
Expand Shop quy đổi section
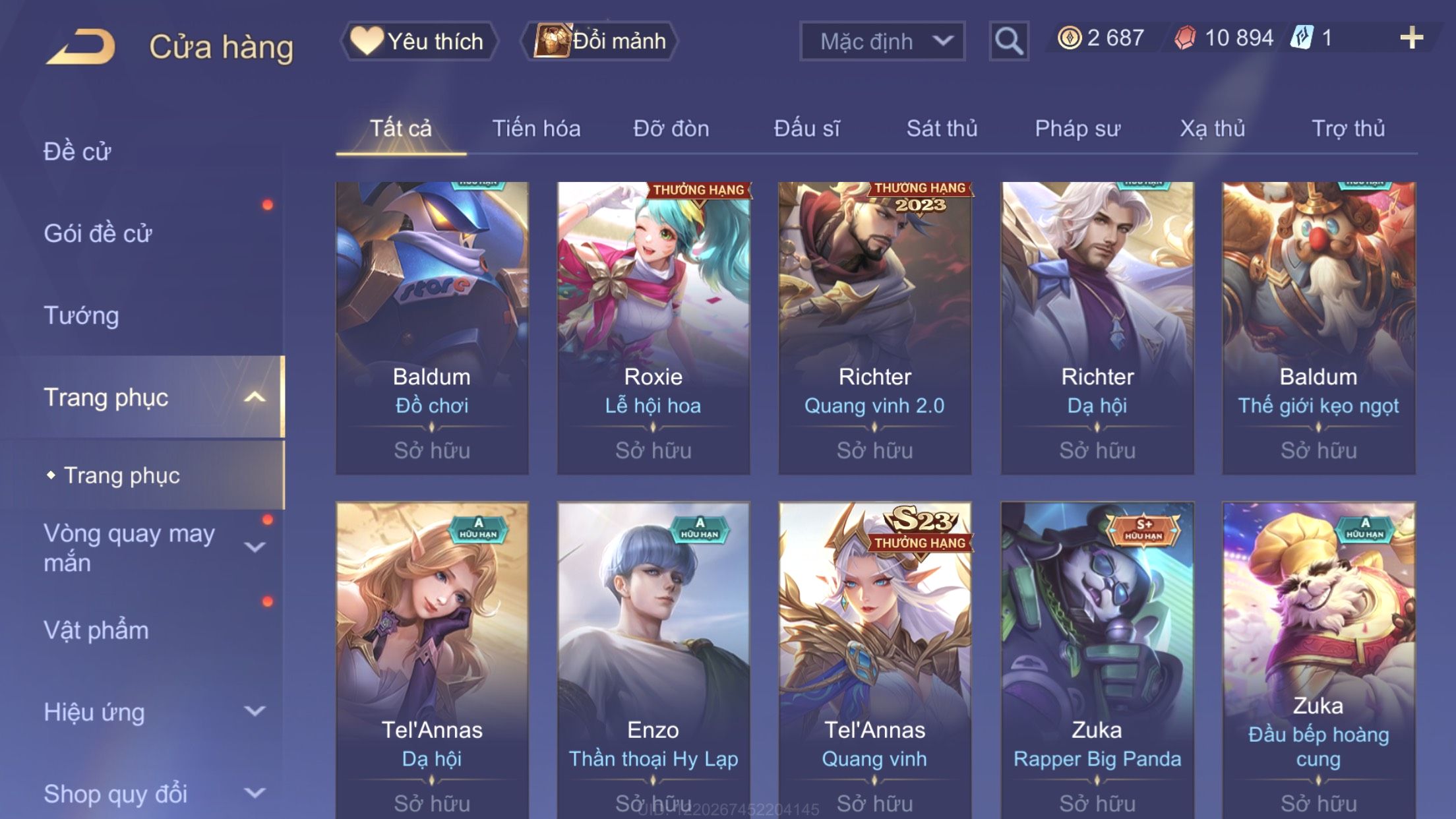pyautogui.click(x=255, y=793)
